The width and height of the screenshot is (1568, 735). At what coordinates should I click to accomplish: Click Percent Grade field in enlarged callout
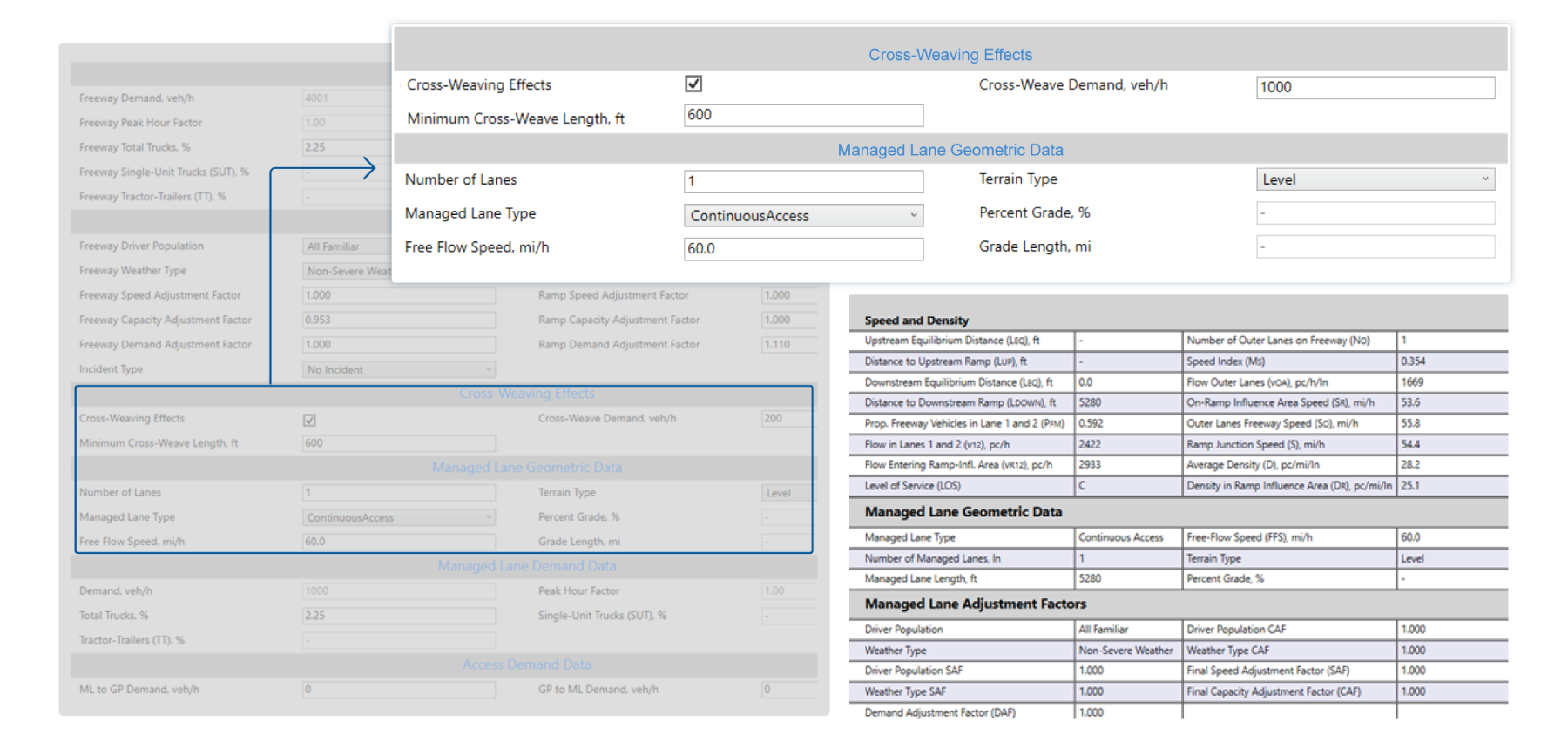1375,212
